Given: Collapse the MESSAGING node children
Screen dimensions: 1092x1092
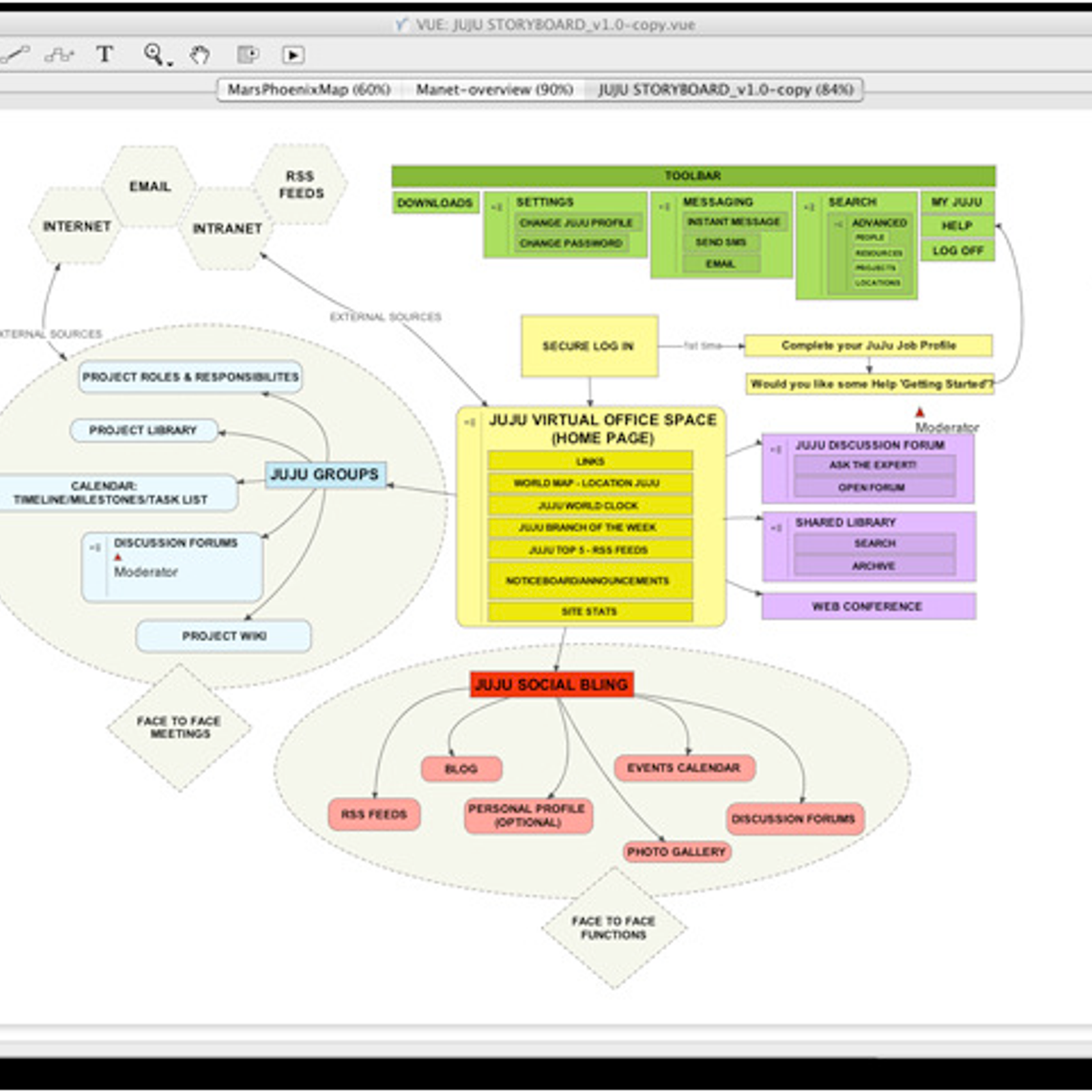Looking at the screenshot, I should [664, 206].
